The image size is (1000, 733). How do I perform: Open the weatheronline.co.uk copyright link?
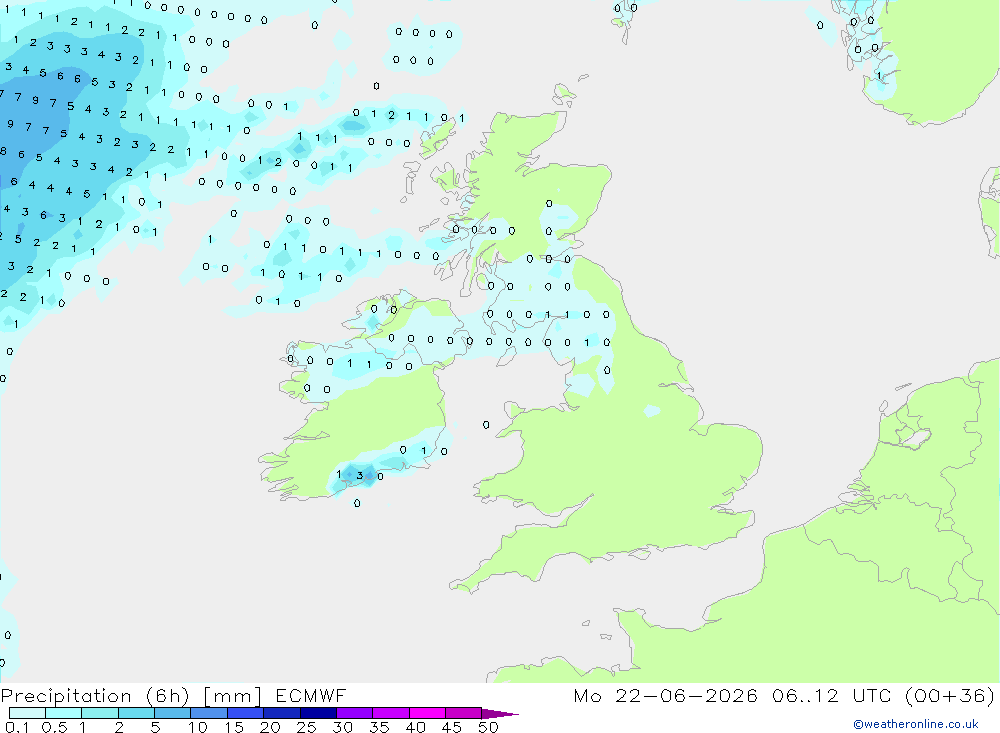pos(916,724)
